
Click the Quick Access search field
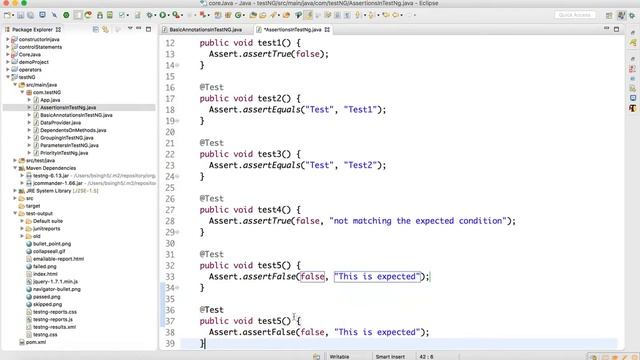(x=574, y=15)
